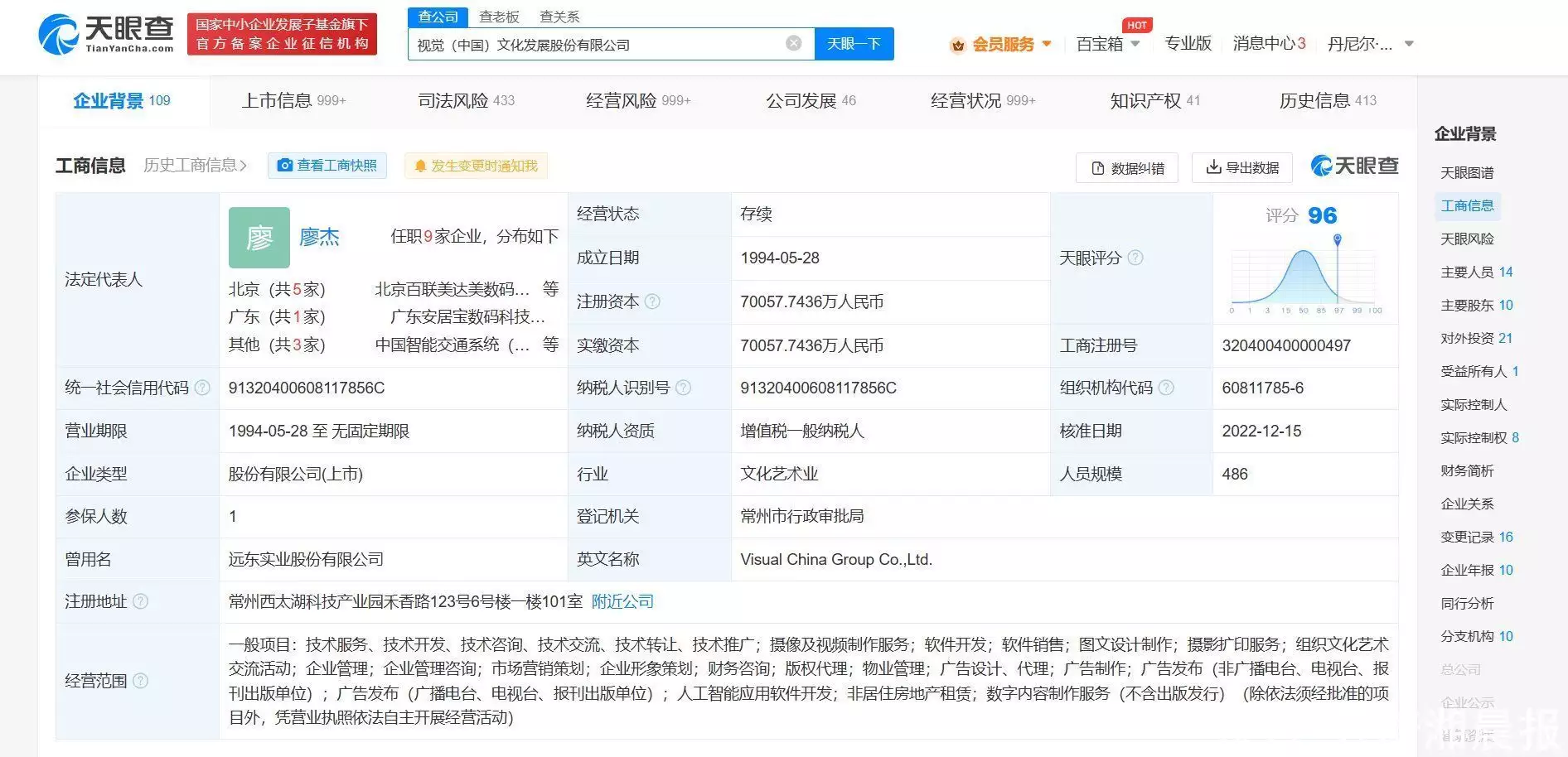Clear the search box with X icon
The height and width of the screenshot is (757, 1568).
pyautogui.click(x=793, y=43)
